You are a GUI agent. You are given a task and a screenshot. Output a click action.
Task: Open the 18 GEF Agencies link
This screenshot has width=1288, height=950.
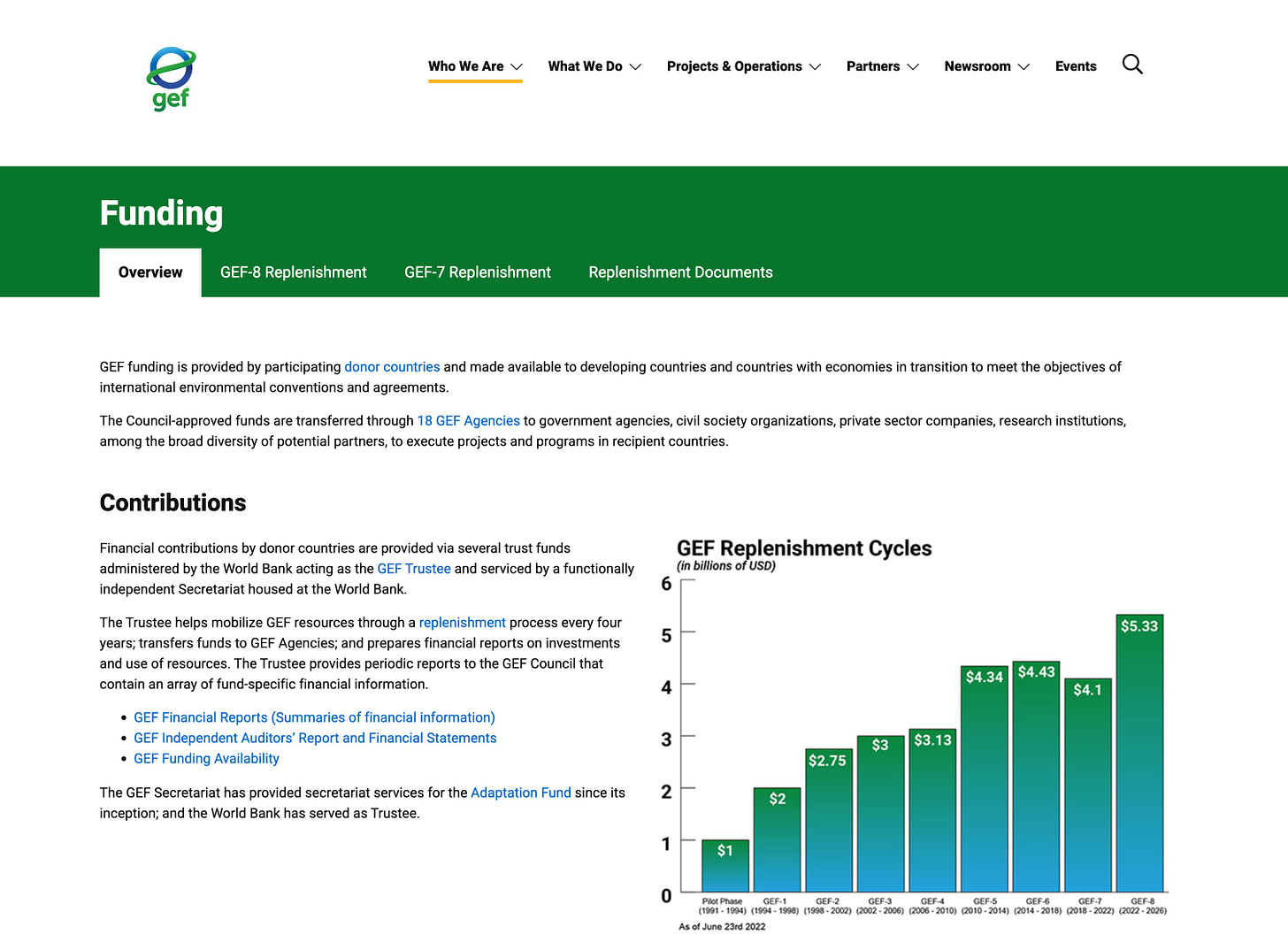(469, 421)
